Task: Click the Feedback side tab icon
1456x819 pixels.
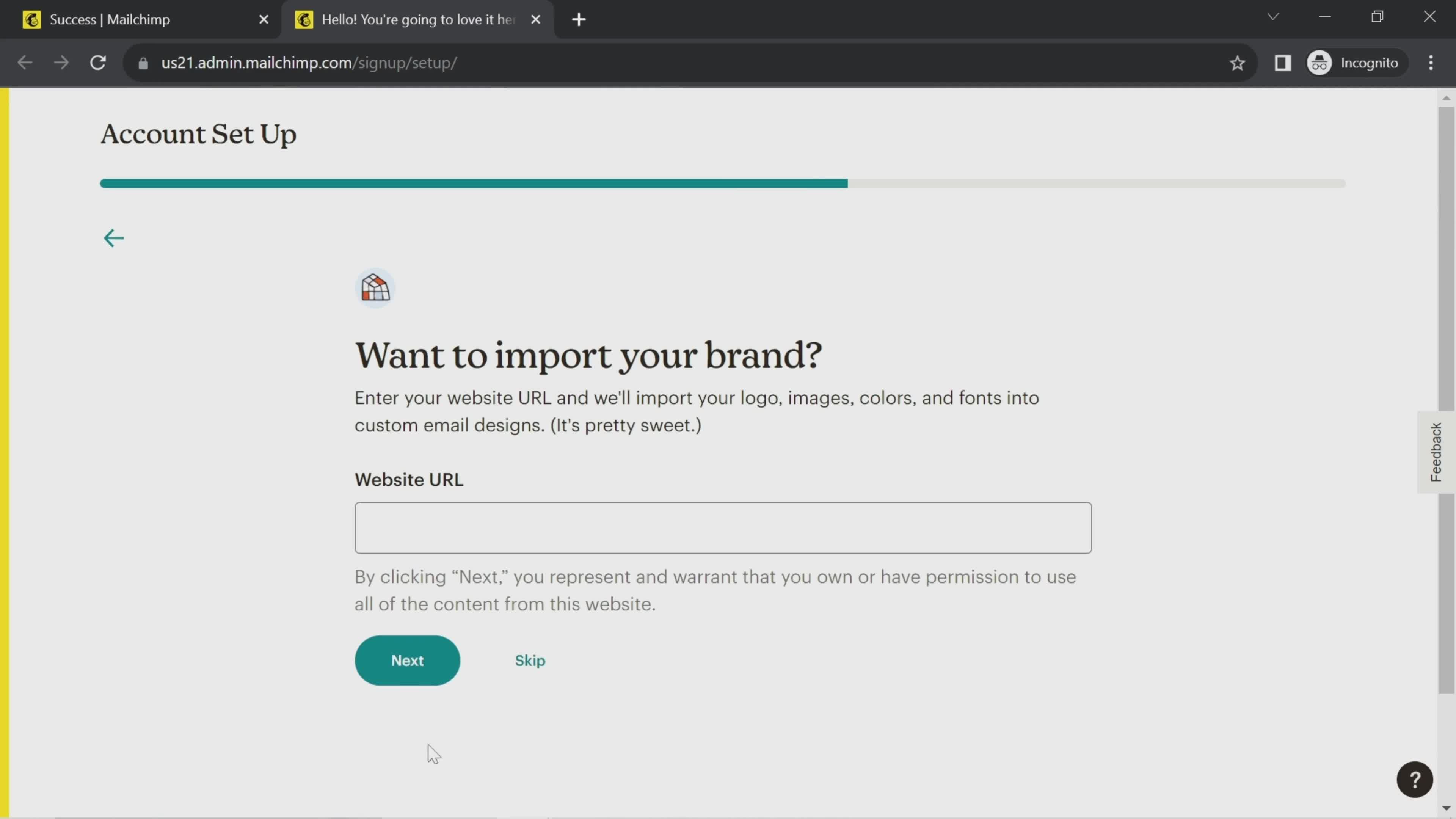Action: pyautogui.click(x=1438, y=451)
